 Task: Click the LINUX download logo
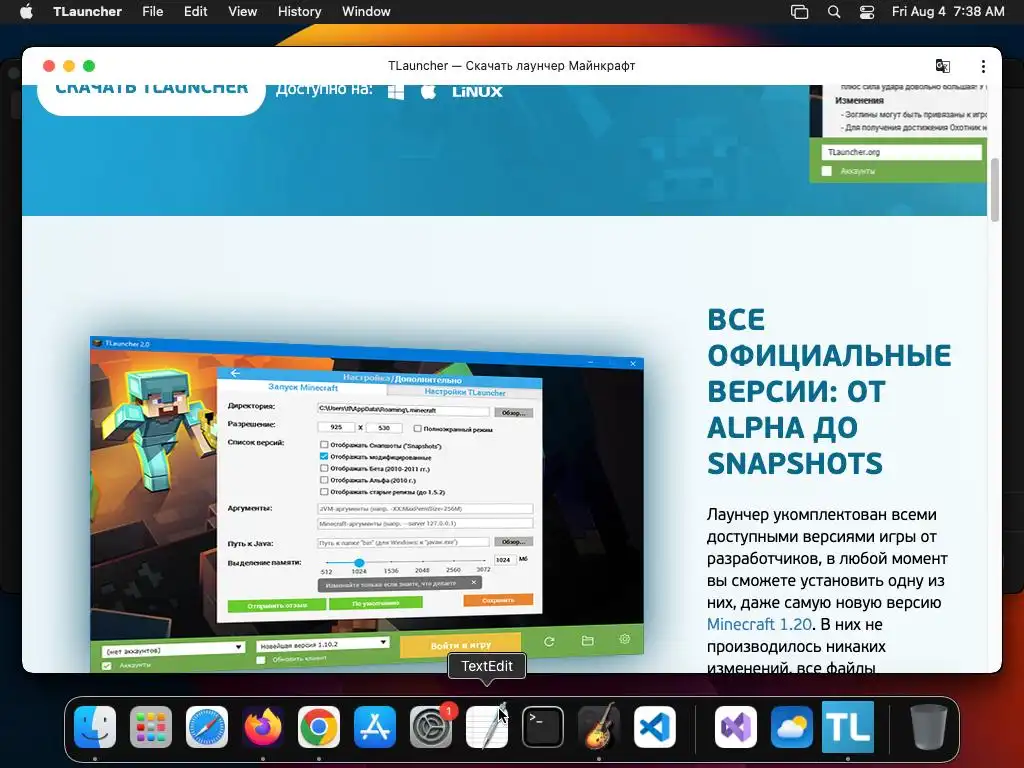(x=477, y=91)
